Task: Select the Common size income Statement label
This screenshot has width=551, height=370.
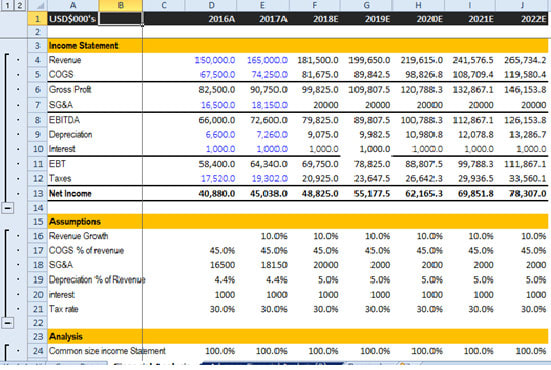Action: pos(107,351)
